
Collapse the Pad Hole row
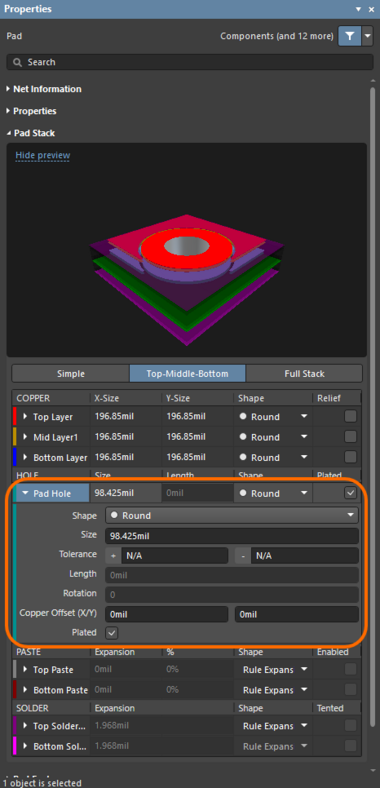pos(25,494)
